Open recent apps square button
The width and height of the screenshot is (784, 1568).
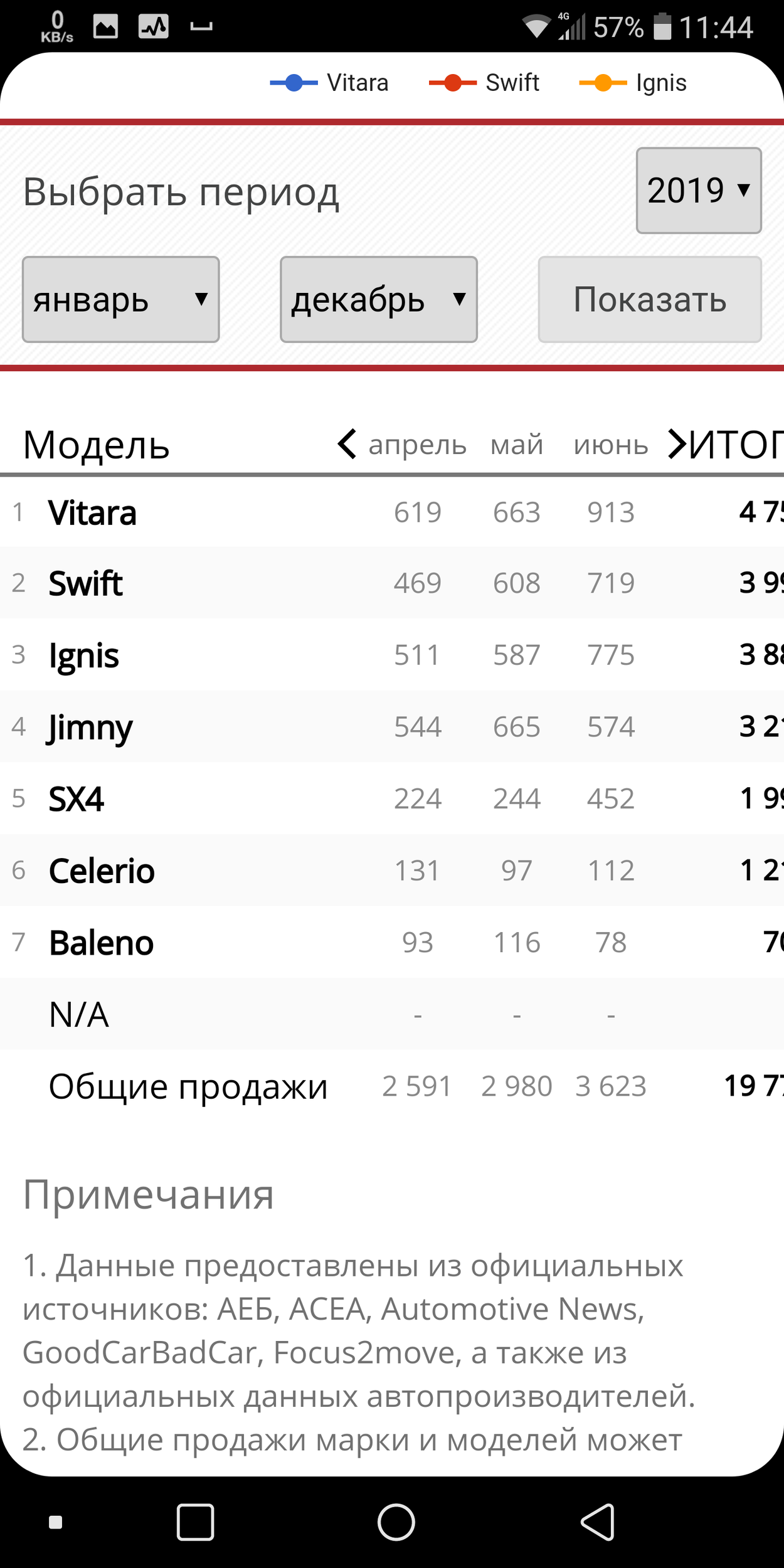[195, 1522]
